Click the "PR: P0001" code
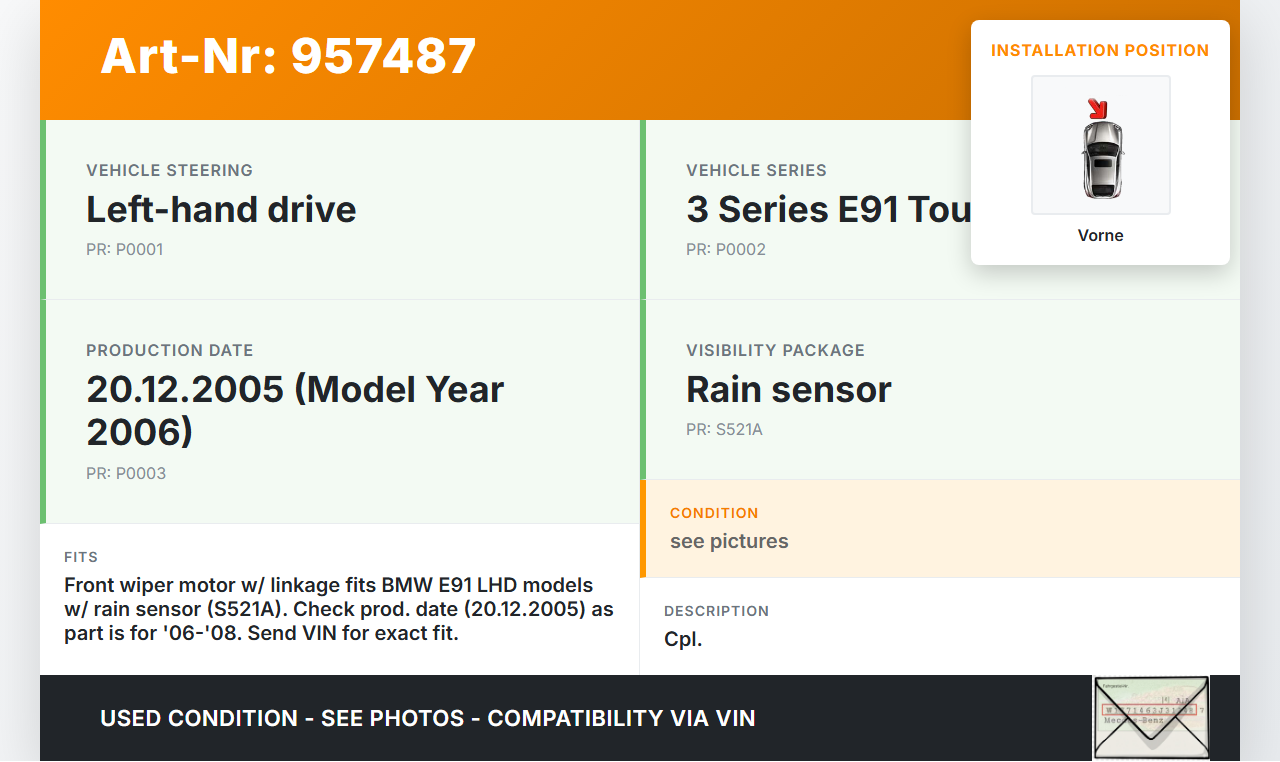Viewport: 1280px width, 762px height. click(125, 249)
